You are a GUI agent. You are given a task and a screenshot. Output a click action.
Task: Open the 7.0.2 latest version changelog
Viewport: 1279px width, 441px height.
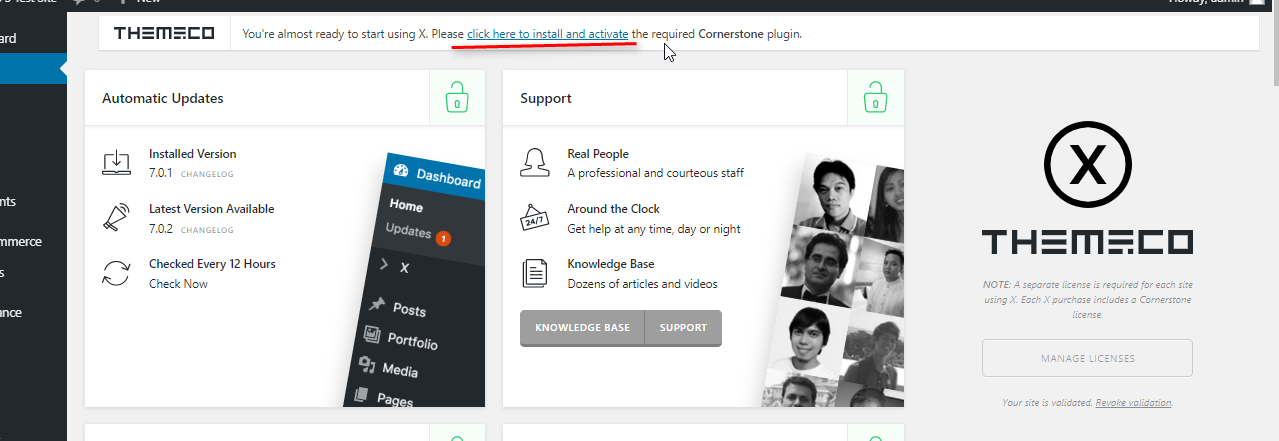click(x=207, y=230)
